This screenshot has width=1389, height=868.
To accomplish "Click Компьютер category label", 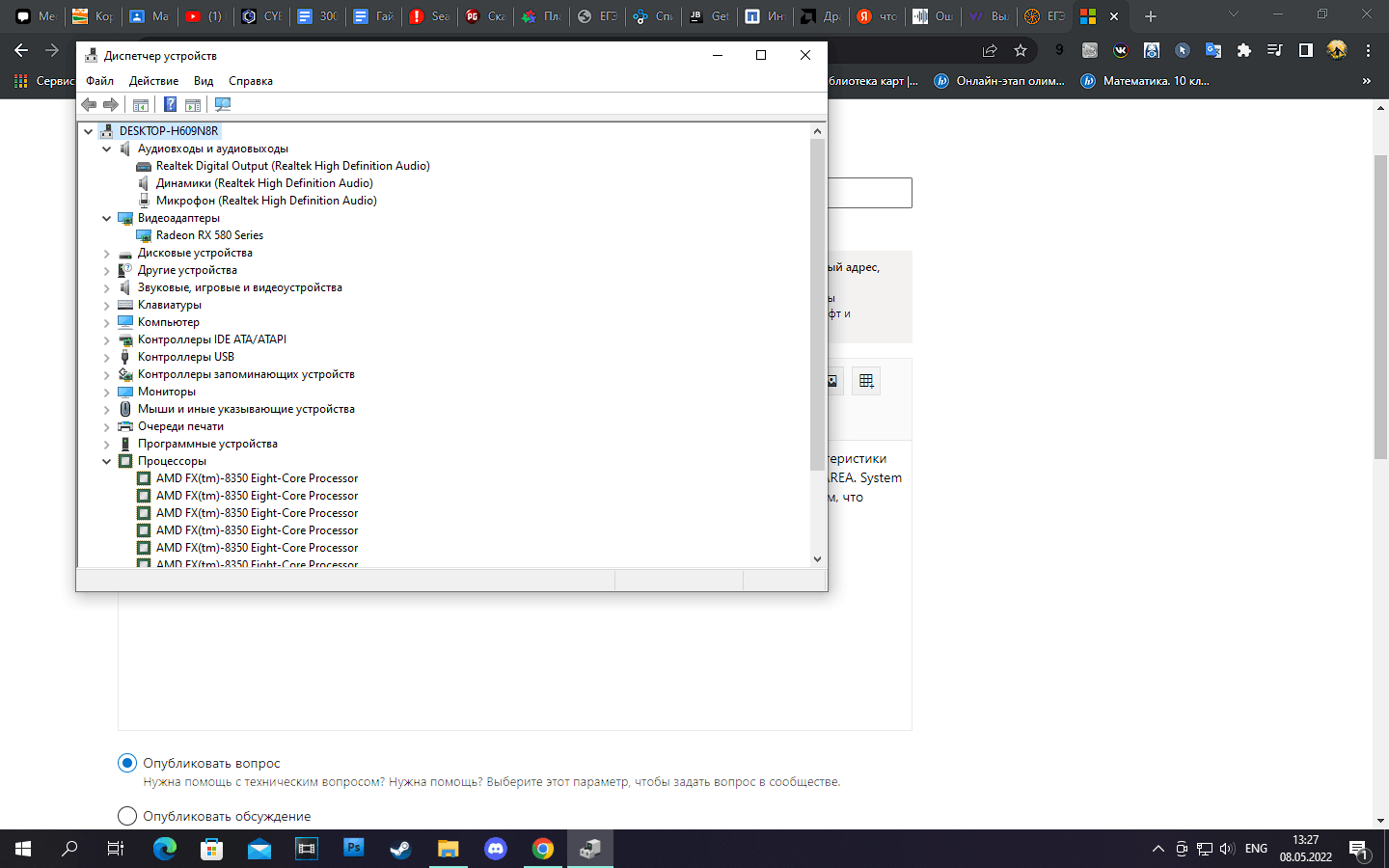I will [x=169, y=322].
